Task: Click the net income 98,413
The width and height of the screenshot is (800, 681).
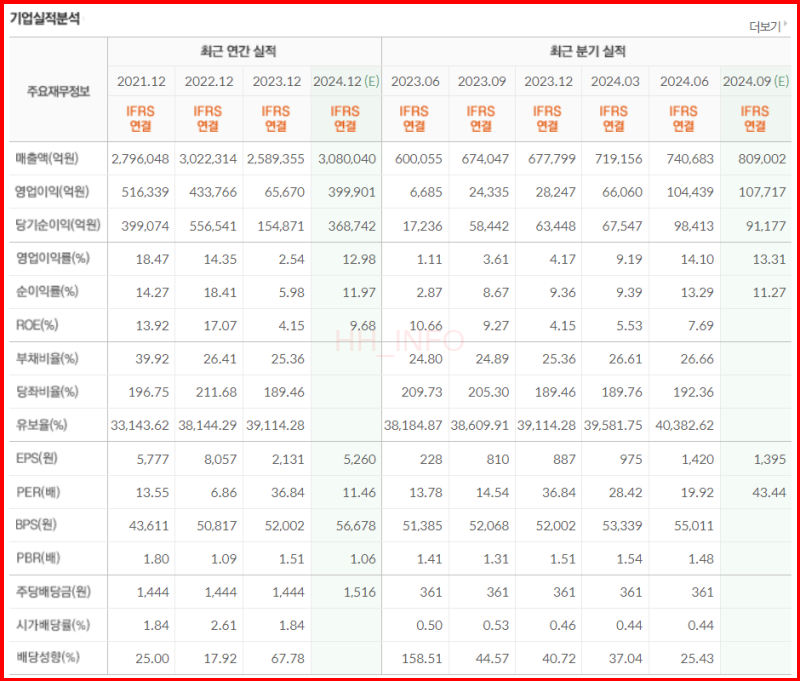Action: [x=693, y=226]
